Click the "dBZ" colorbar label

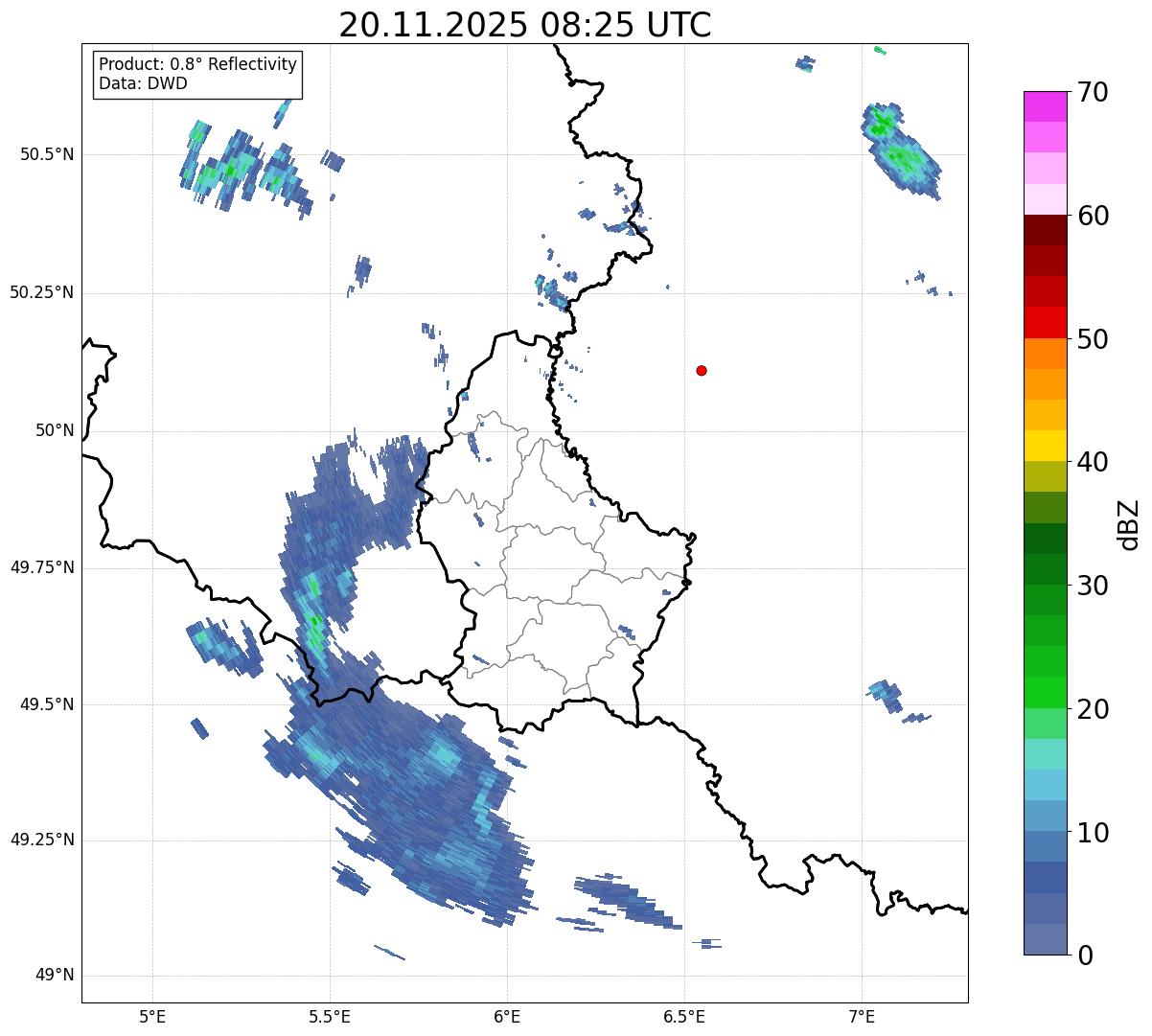[x=1129, y=524]
